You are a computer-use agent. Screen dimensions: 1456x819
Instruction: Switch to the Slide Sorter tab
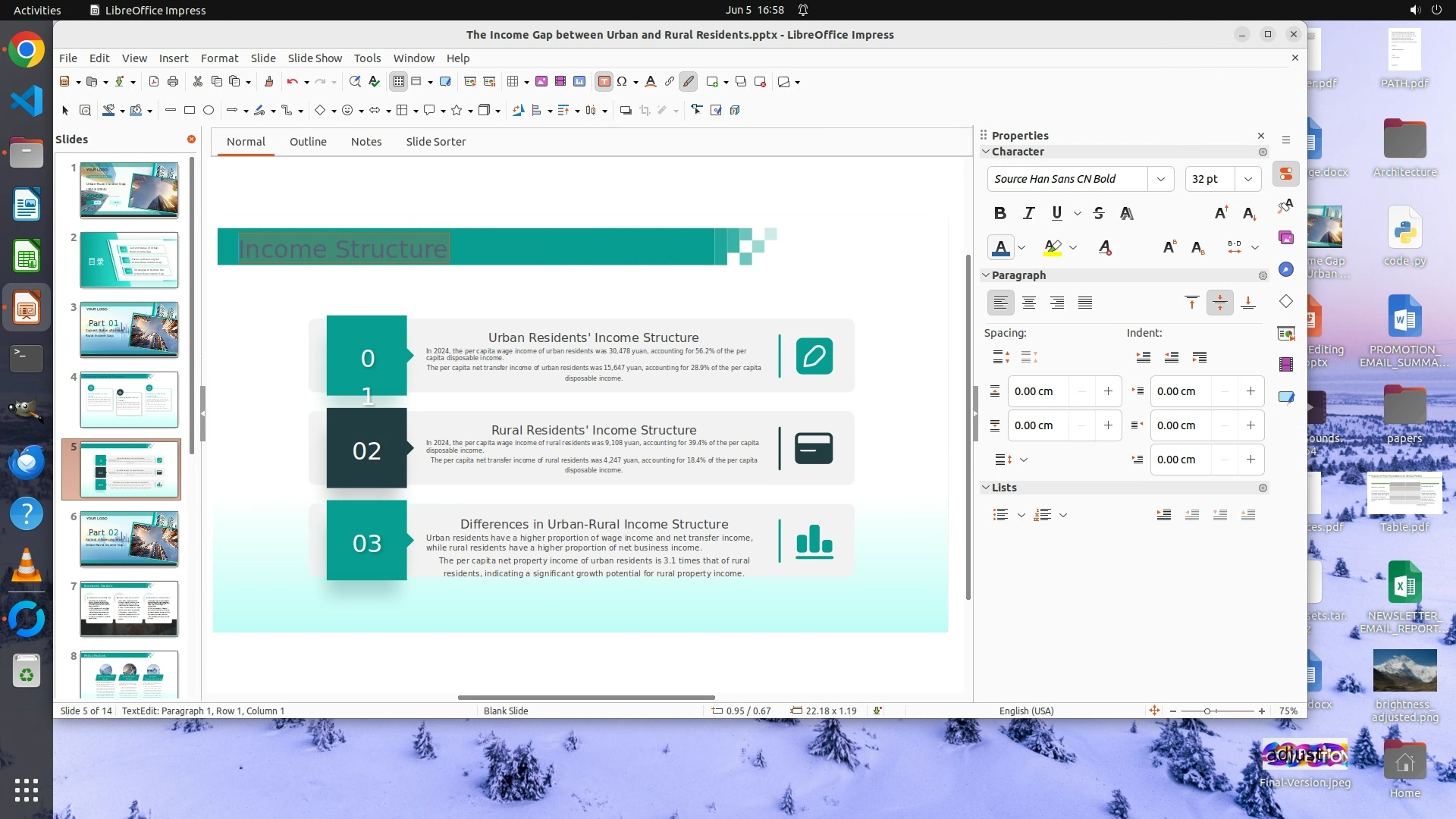point(435,142)
